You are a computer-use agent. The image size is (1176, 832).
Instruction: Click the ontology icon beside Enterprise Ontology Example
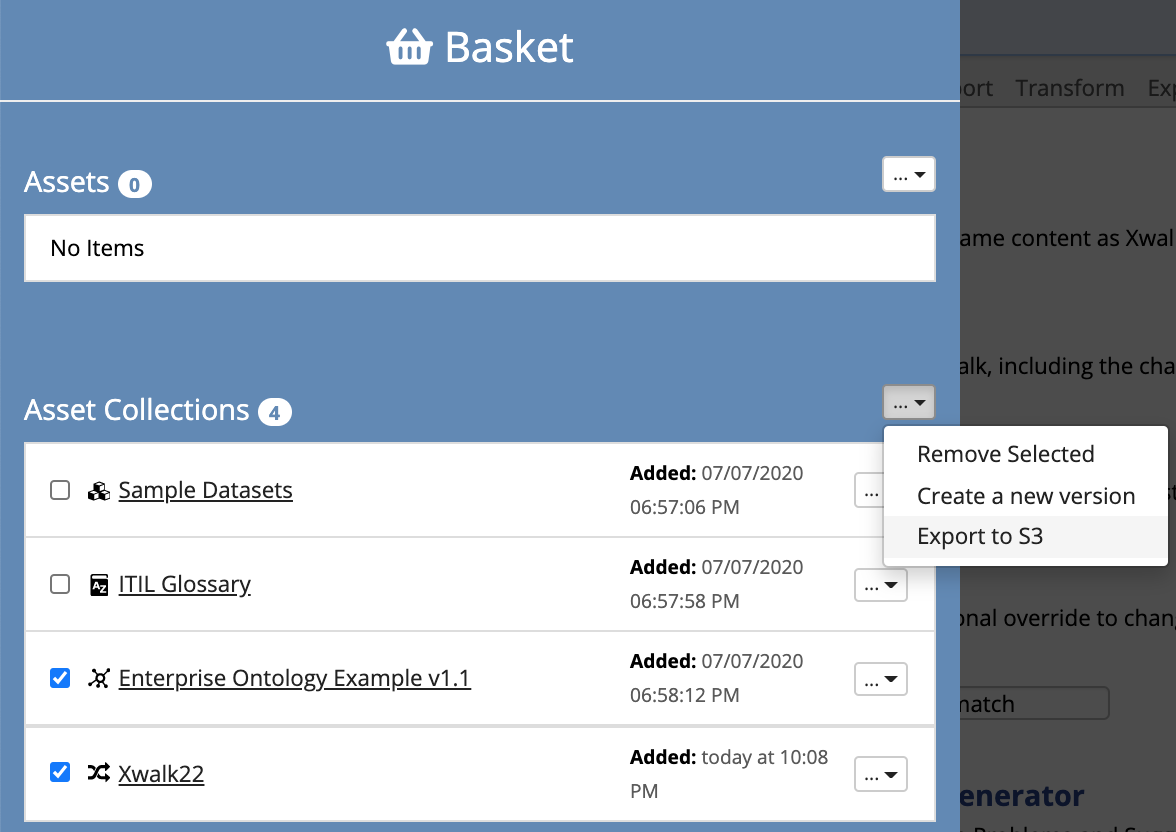pos(99,678)
